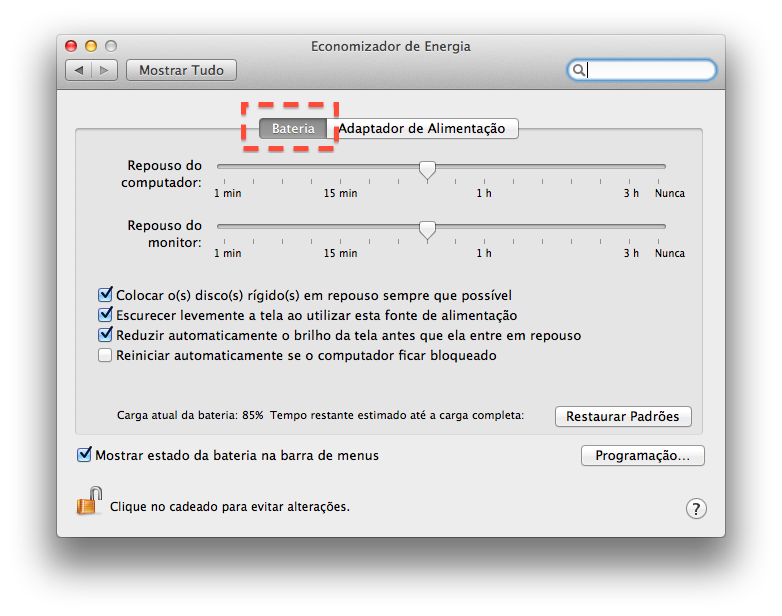This screenshot has height=616, width=782.
Task: Go forward with the right arrow button
Action: click(x=105, y=70)
